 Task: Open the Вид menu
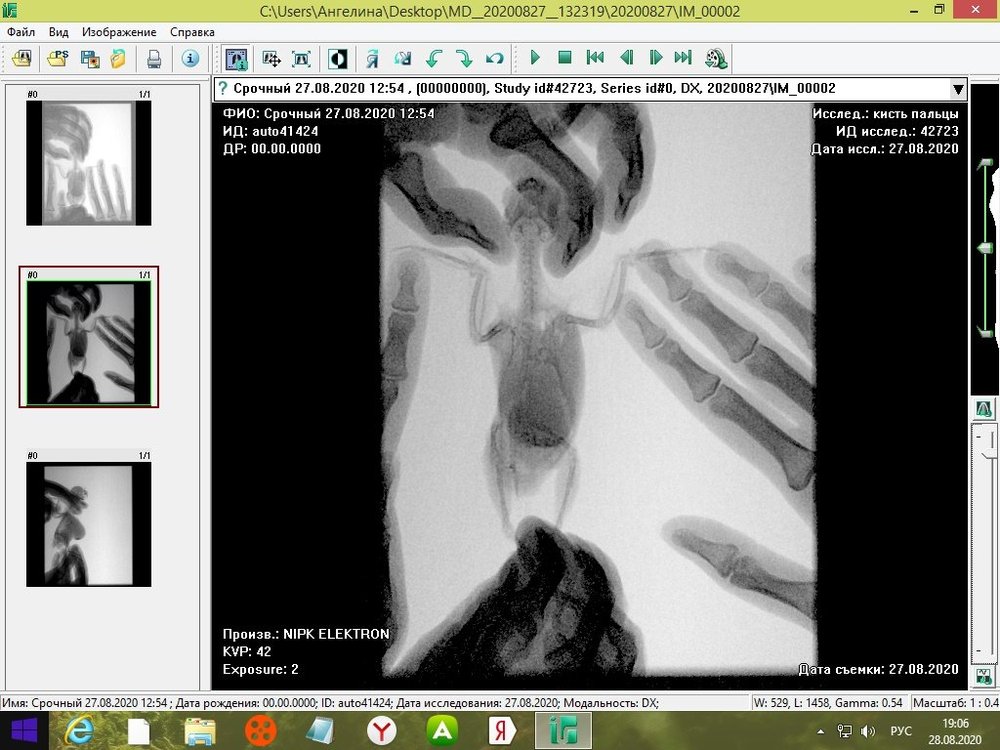tap(59, 32)
